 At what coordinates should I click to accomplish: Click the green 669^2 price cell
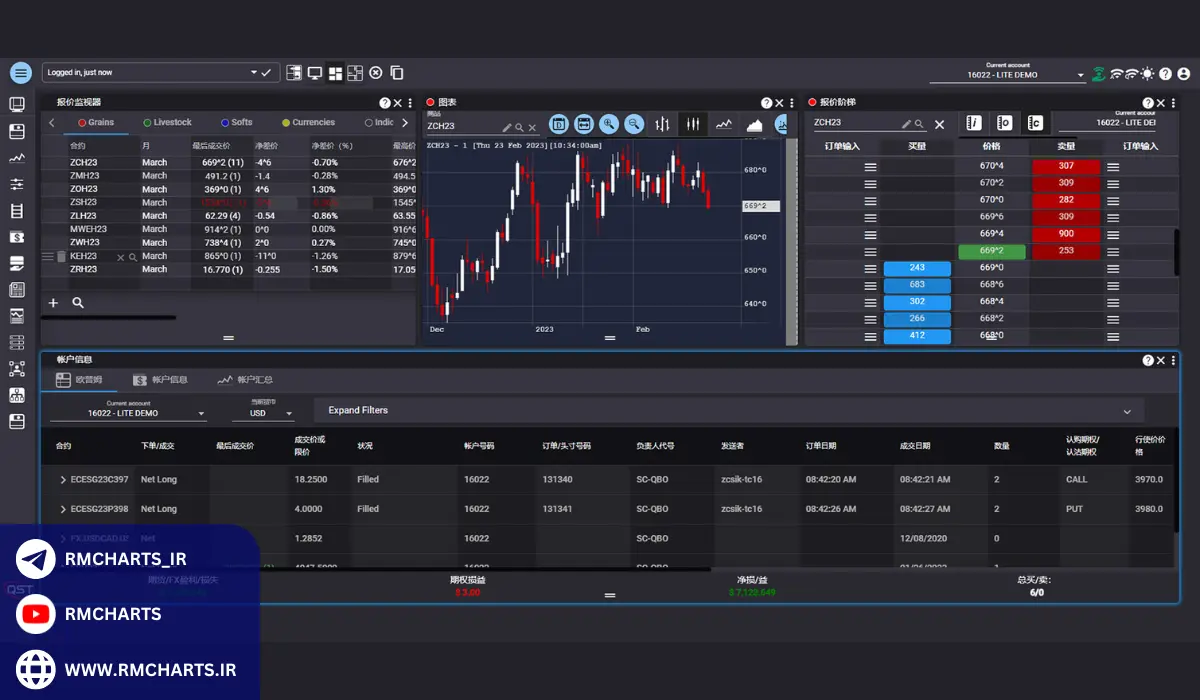[991, 251]
